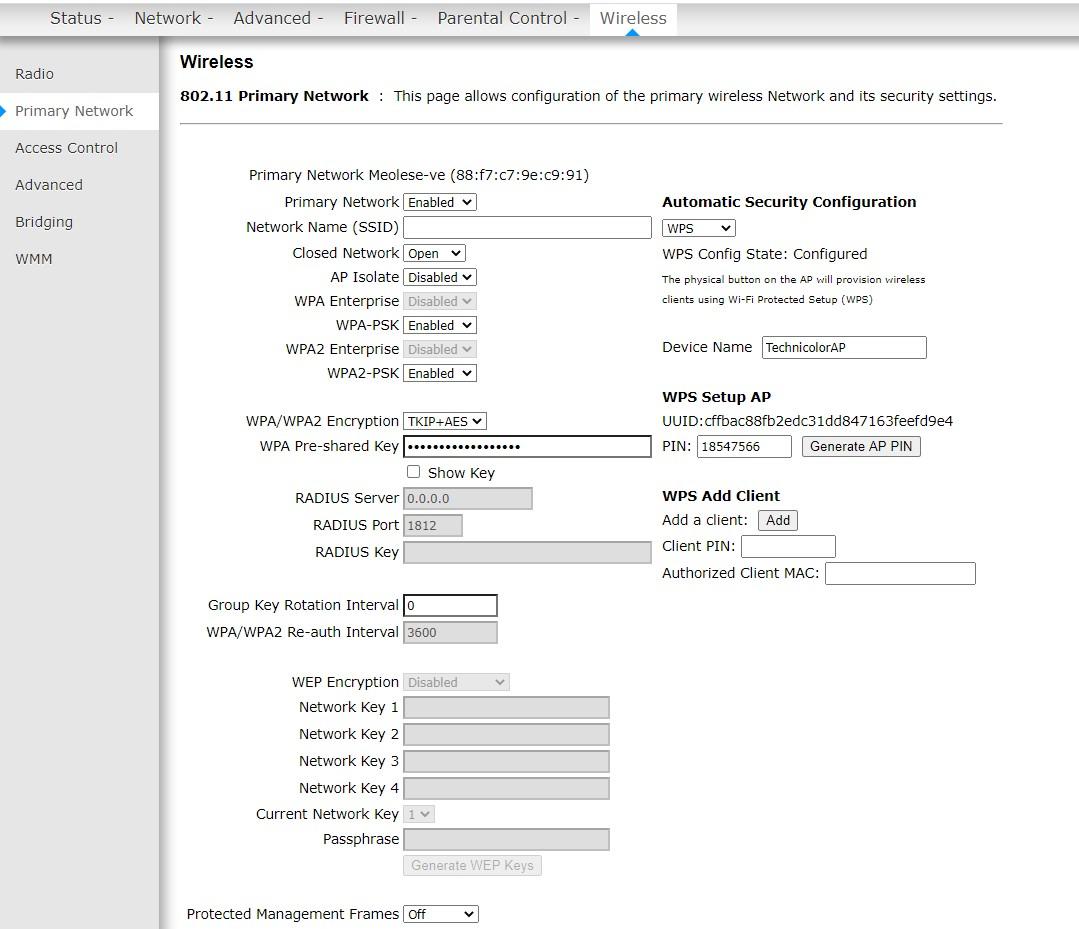
Task: Click Authorized Client MAC field
Action: [900, 574]
